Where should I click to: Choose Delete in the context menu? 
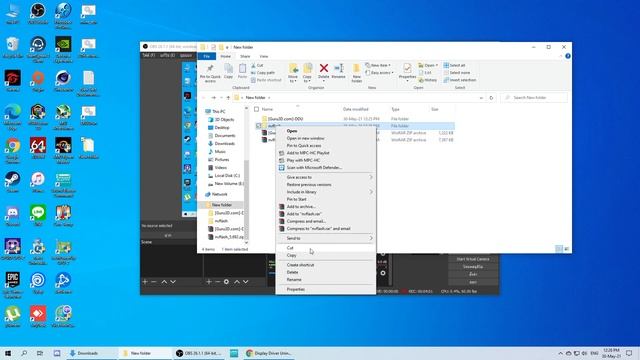coord(326,272)
